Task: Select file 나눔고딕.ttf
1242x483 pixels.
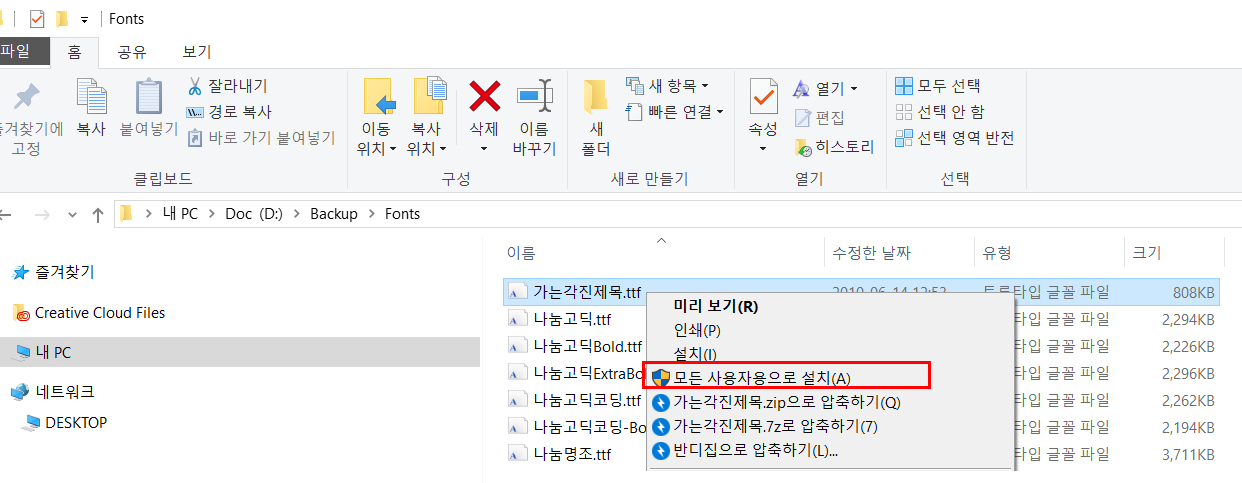Action: point(572,320)
